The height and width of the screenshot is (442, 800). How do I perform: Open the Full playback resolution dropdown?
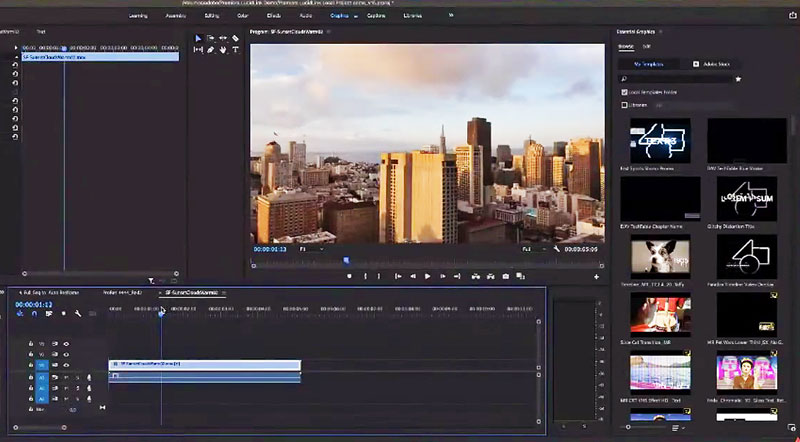point(531,248)
